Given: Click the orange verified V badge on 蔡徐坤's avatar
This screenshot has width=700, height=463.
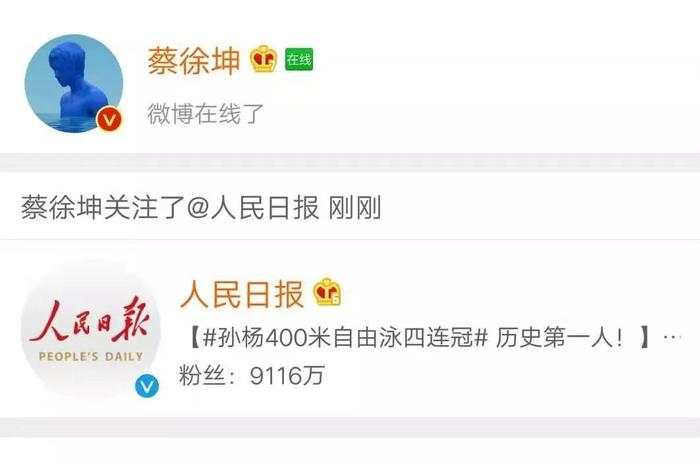Looking at the screenshot, I should pyautogui.click(x=109, y=119).
